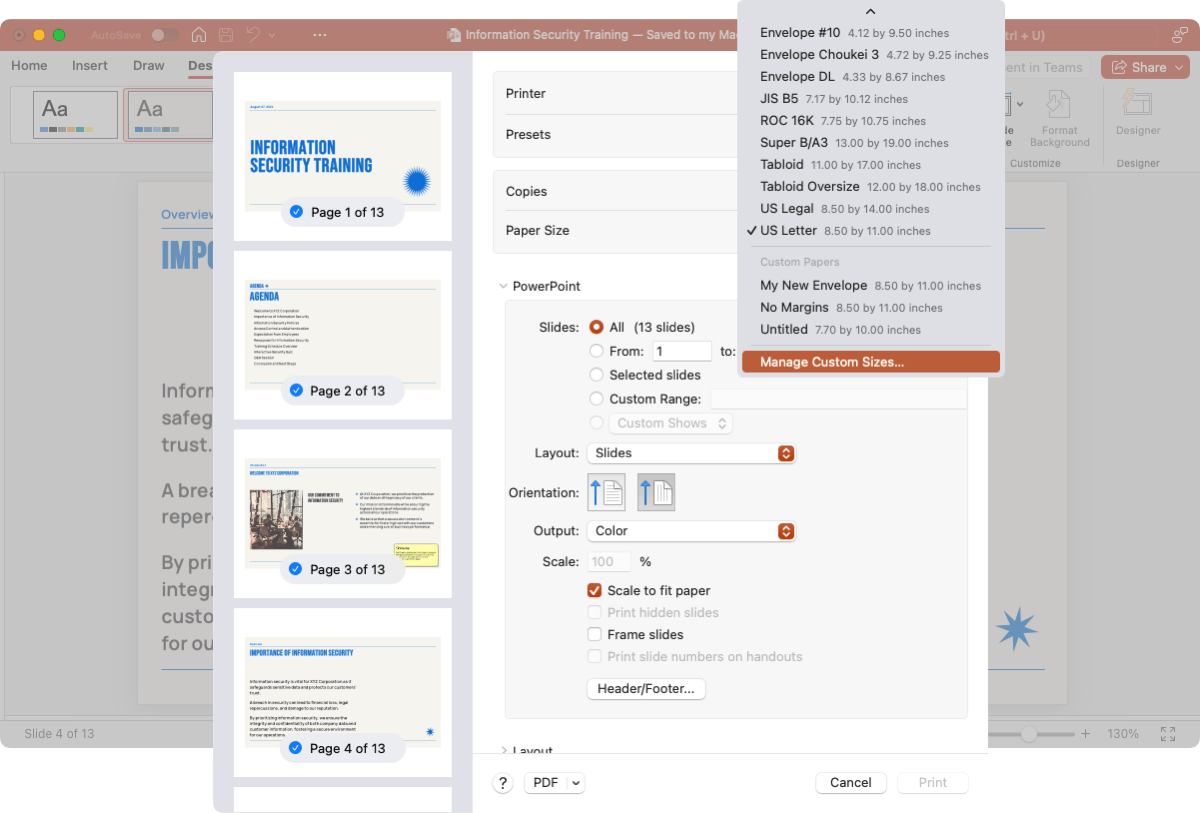Screen dimensions: 1200x813
Task: Click the zoom in plus button
Action: 1085,734
